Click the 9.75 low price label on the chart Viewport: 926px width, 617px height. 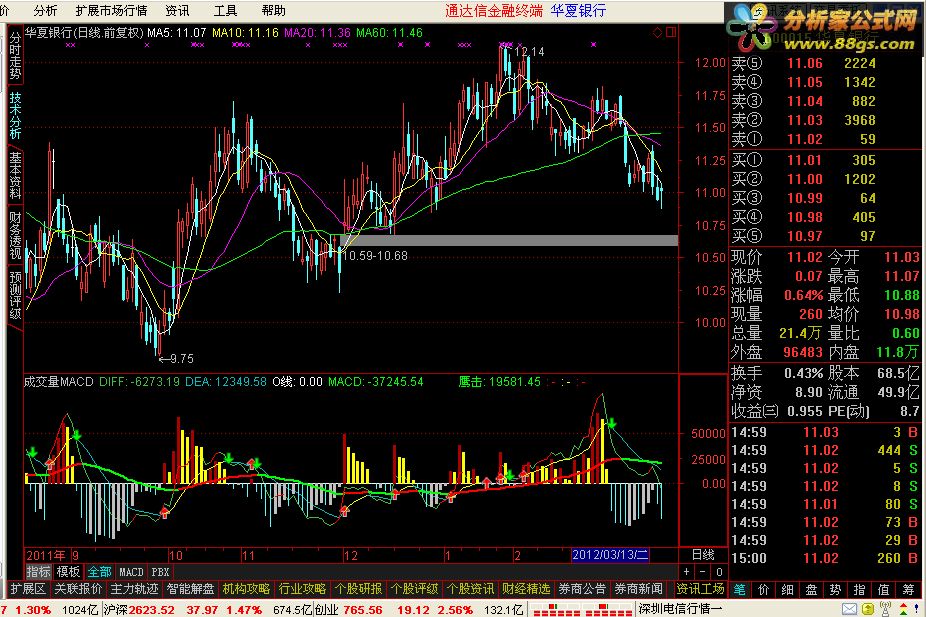click(182, 358)
